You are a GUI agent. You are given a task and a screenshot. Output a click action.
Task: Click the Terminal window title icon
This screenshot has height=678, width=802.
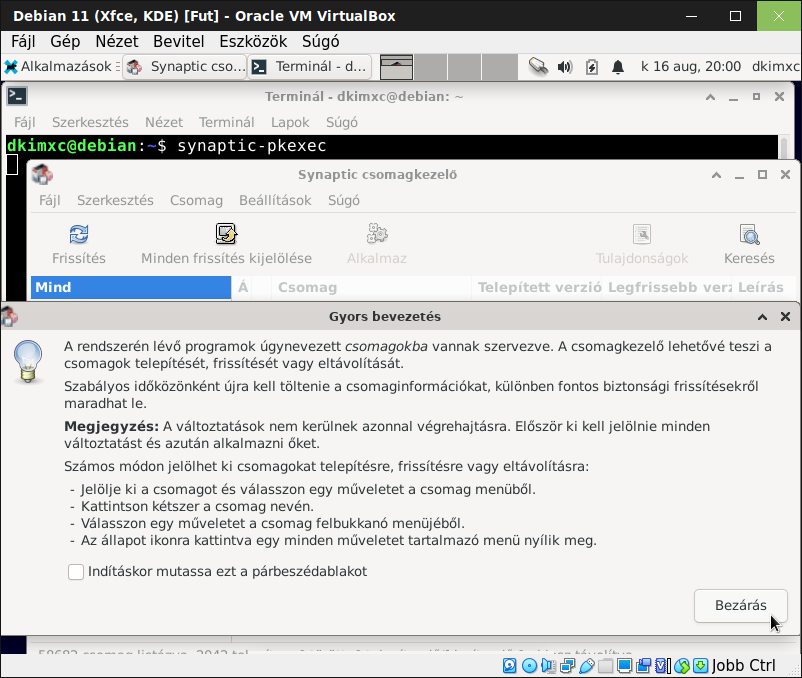click(x=17, y=96)
